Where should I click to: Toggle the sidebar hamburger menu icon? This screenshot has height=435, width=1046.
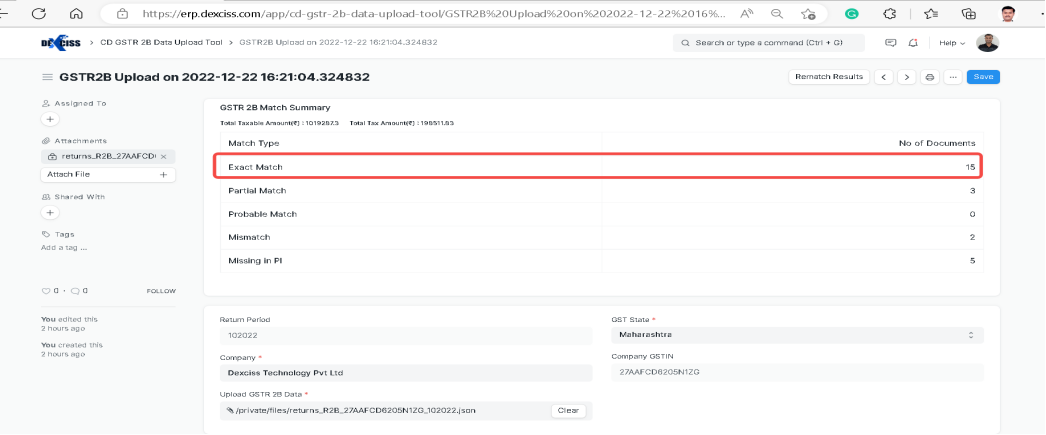pos(46,77)
